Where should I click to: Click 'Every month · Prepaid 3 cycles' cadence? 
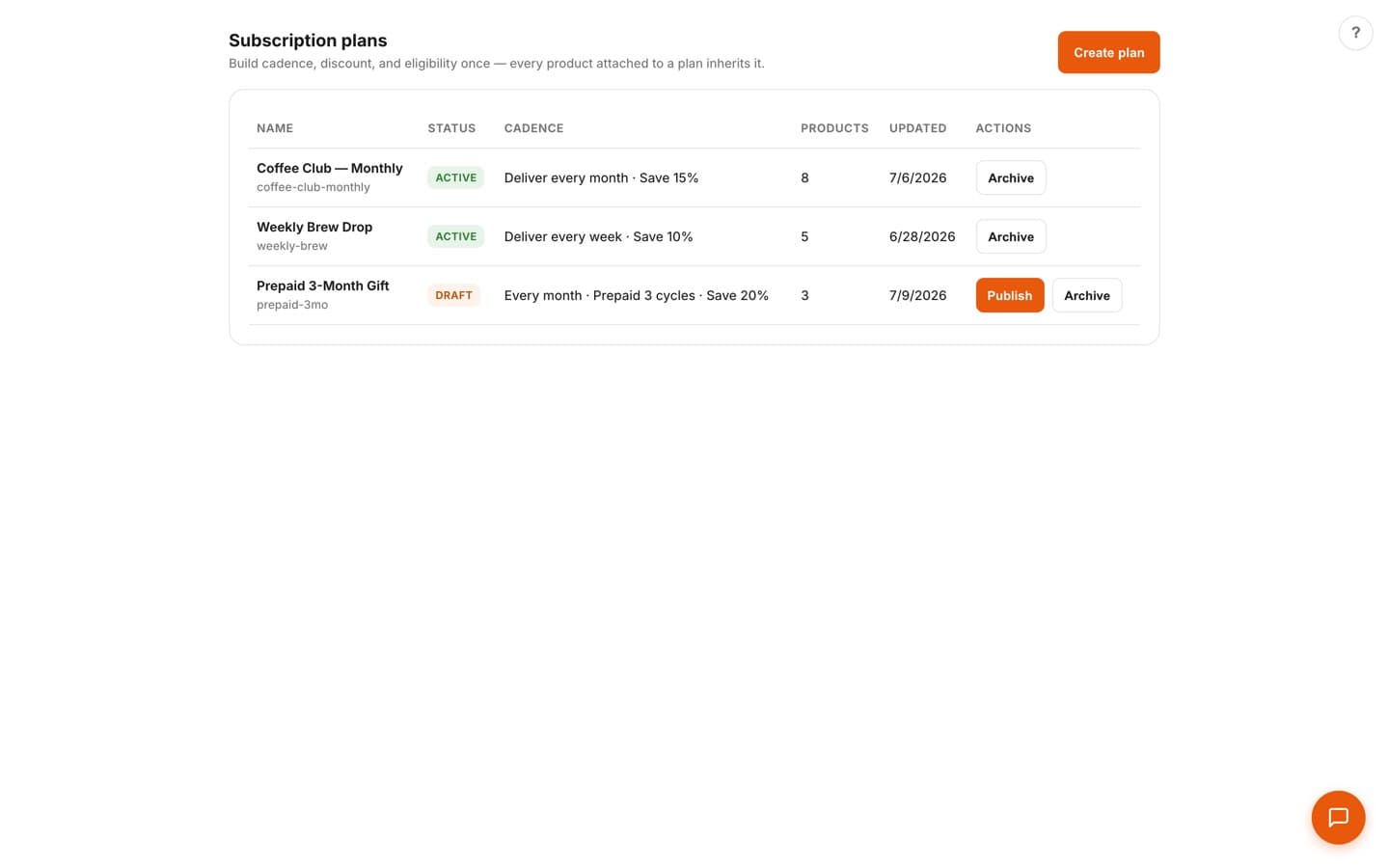point(636,295)
